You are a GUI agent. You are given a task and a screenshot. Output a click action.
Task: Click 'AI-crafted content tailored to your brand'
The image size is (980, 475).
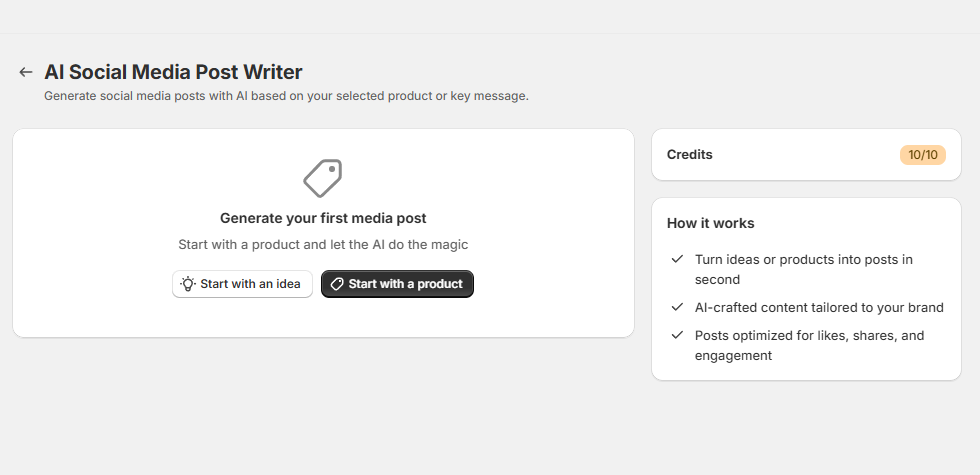(819, 308)
